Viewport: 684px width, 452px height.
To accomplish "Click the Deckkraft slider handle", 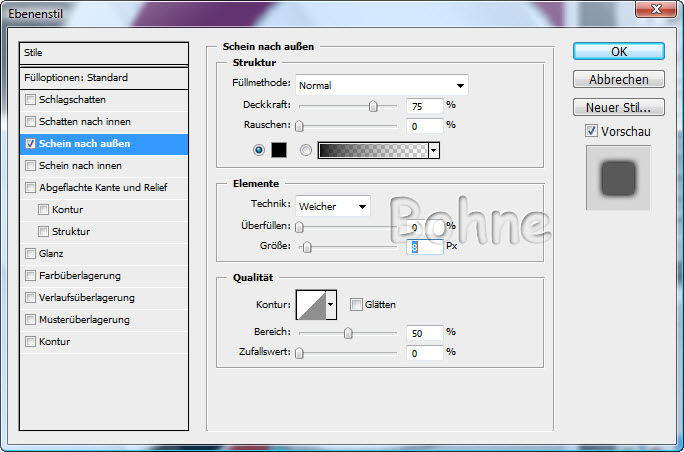I will click(x=373, y=105).
